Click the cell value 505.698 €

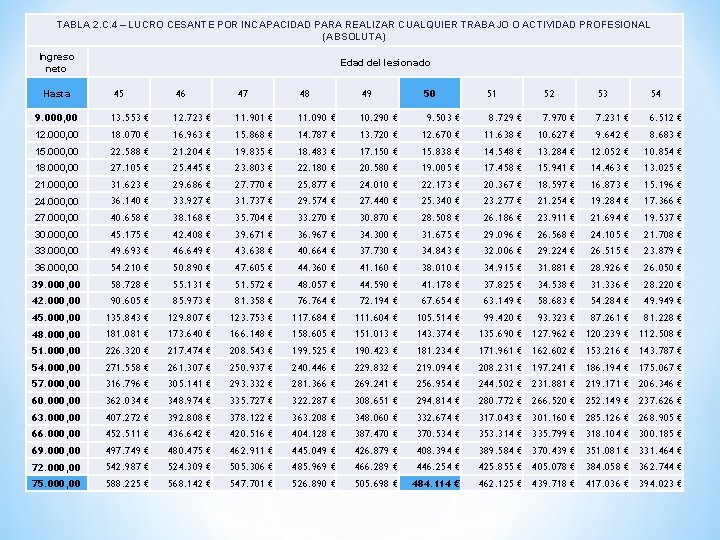click(x=376, y=484)
